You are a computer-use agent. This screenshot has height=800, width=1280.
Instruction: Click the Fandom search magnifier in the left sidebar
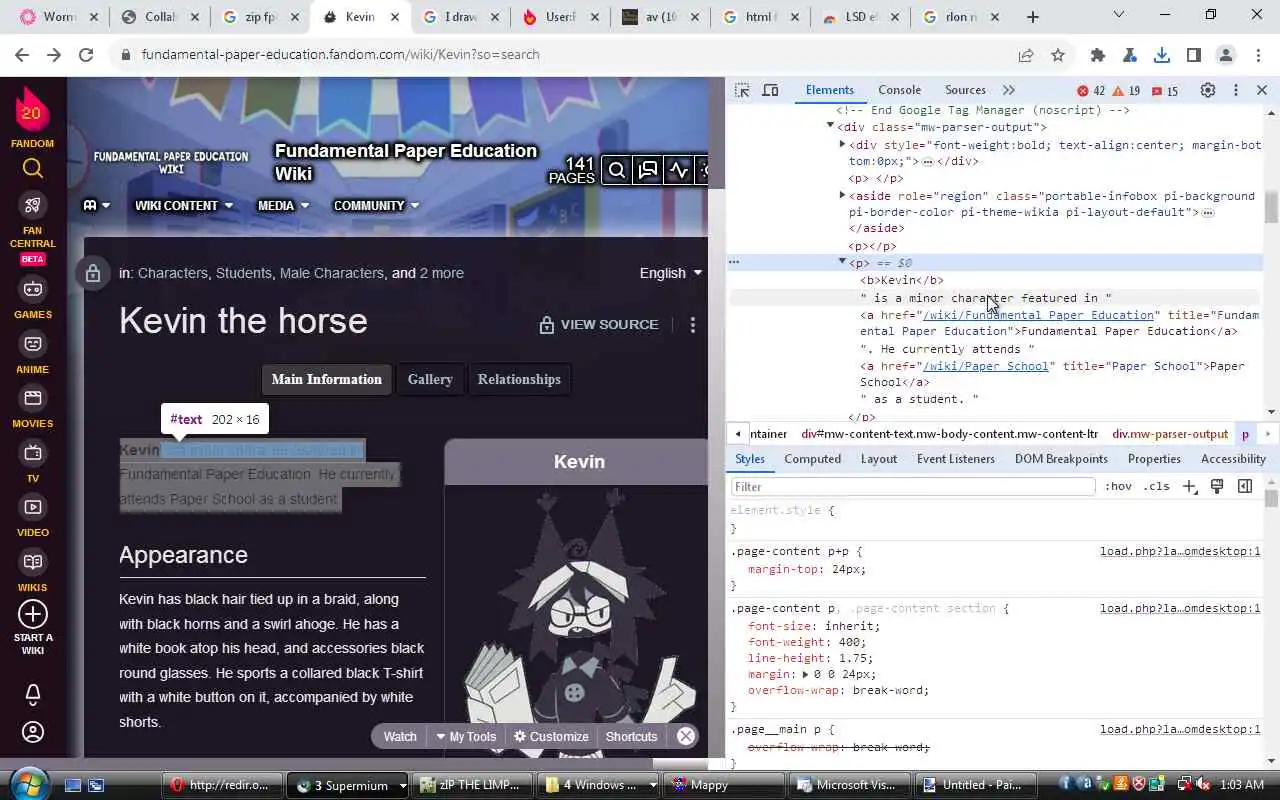point(33,168)
